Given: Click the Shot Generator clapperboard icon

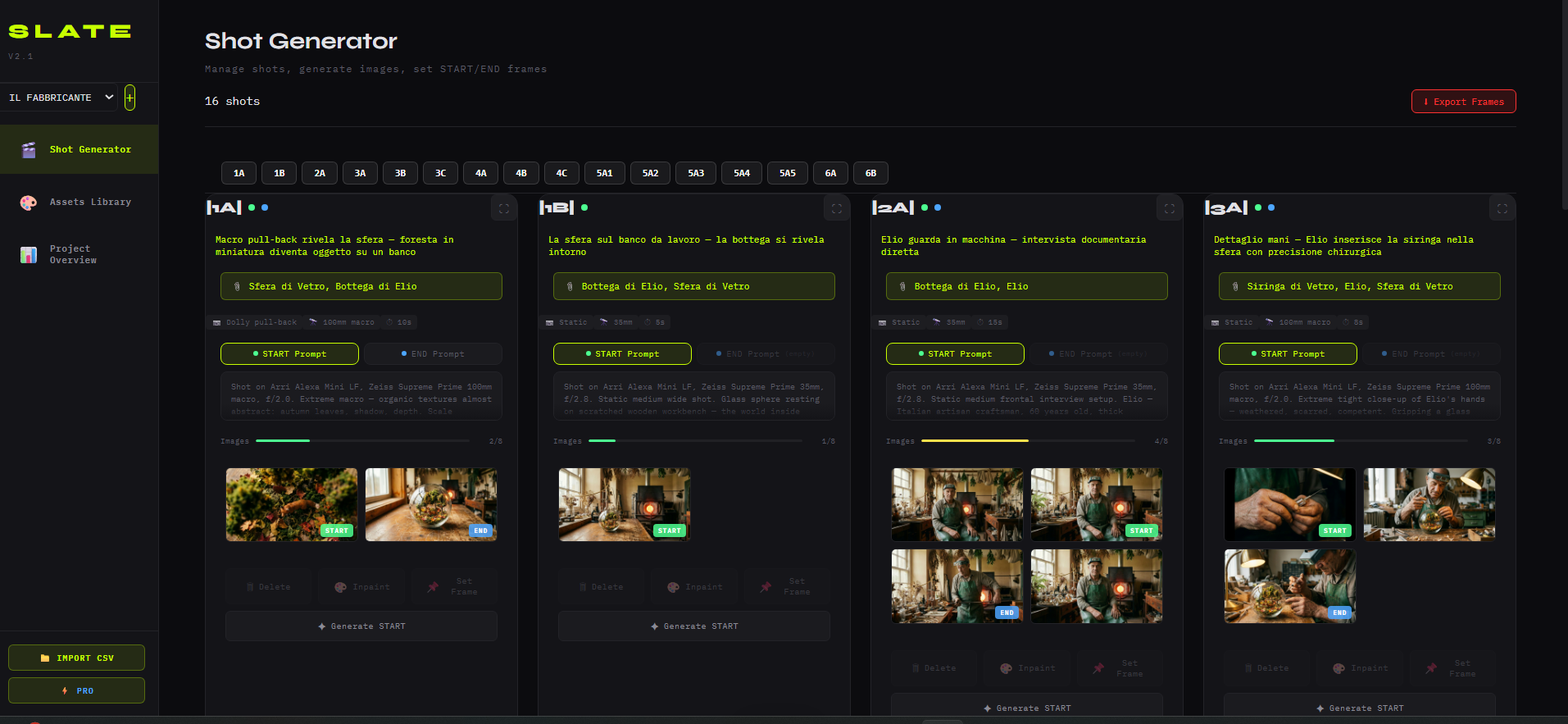Looking at the screenshot, I should [x=29, y=150].
